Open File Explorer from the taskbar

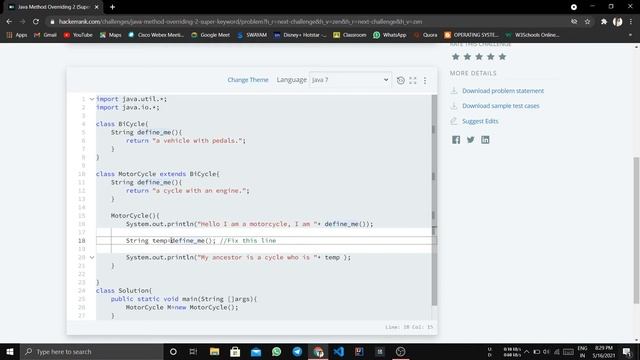[x=214, y=351]
